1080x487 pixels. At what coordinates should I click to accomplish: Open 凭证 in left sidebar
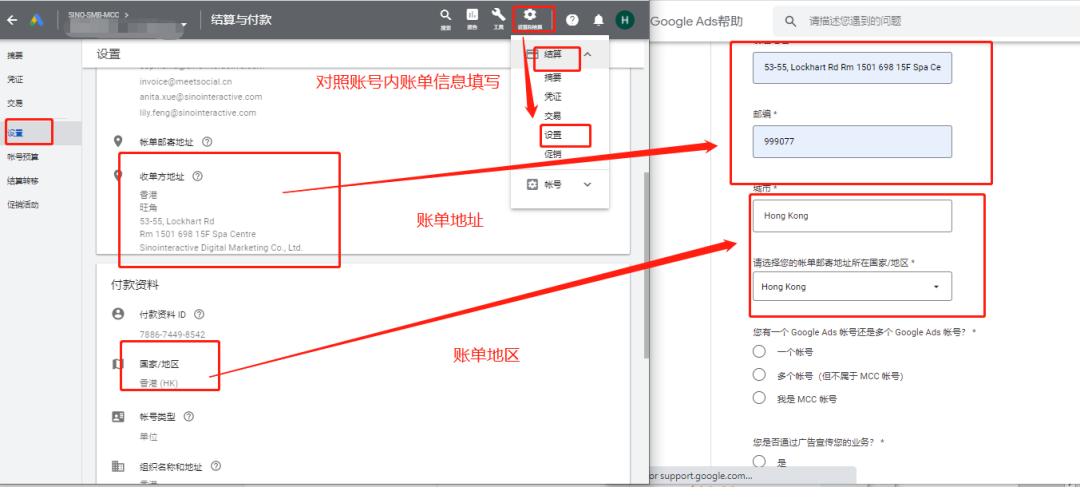14,79
